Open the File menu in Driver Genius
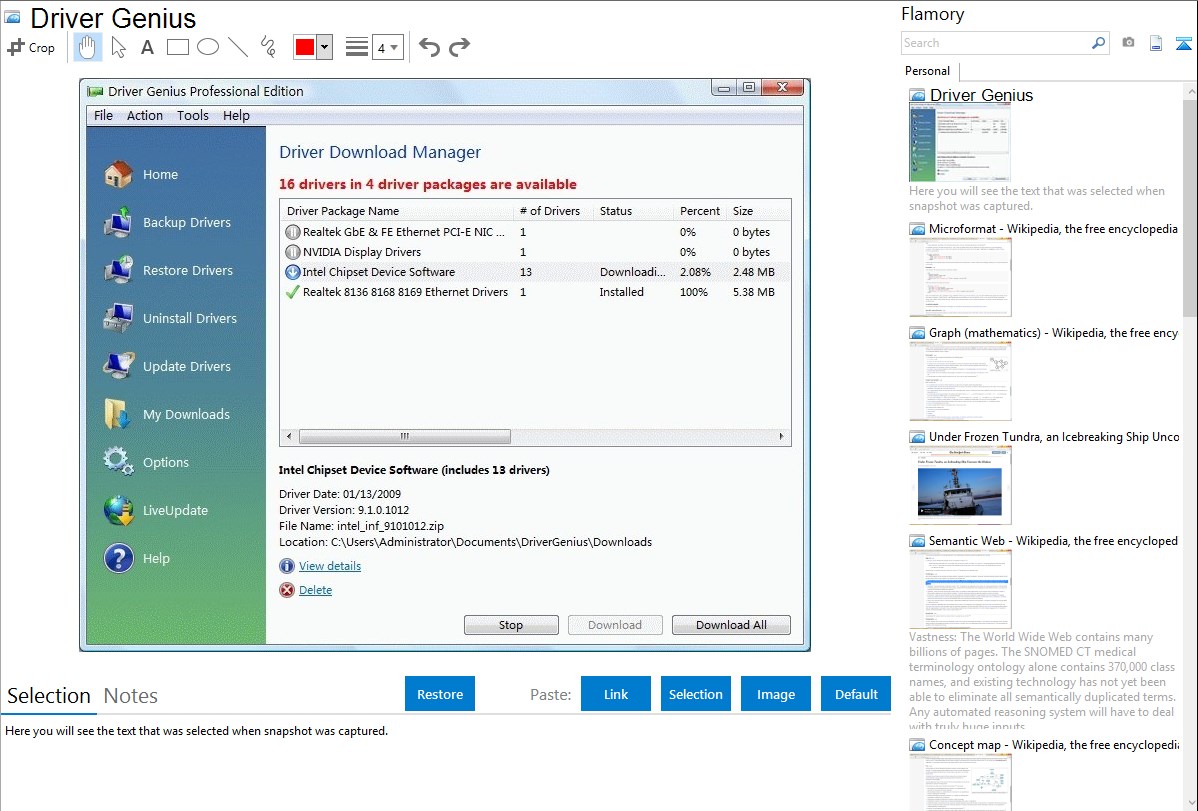 103,115
